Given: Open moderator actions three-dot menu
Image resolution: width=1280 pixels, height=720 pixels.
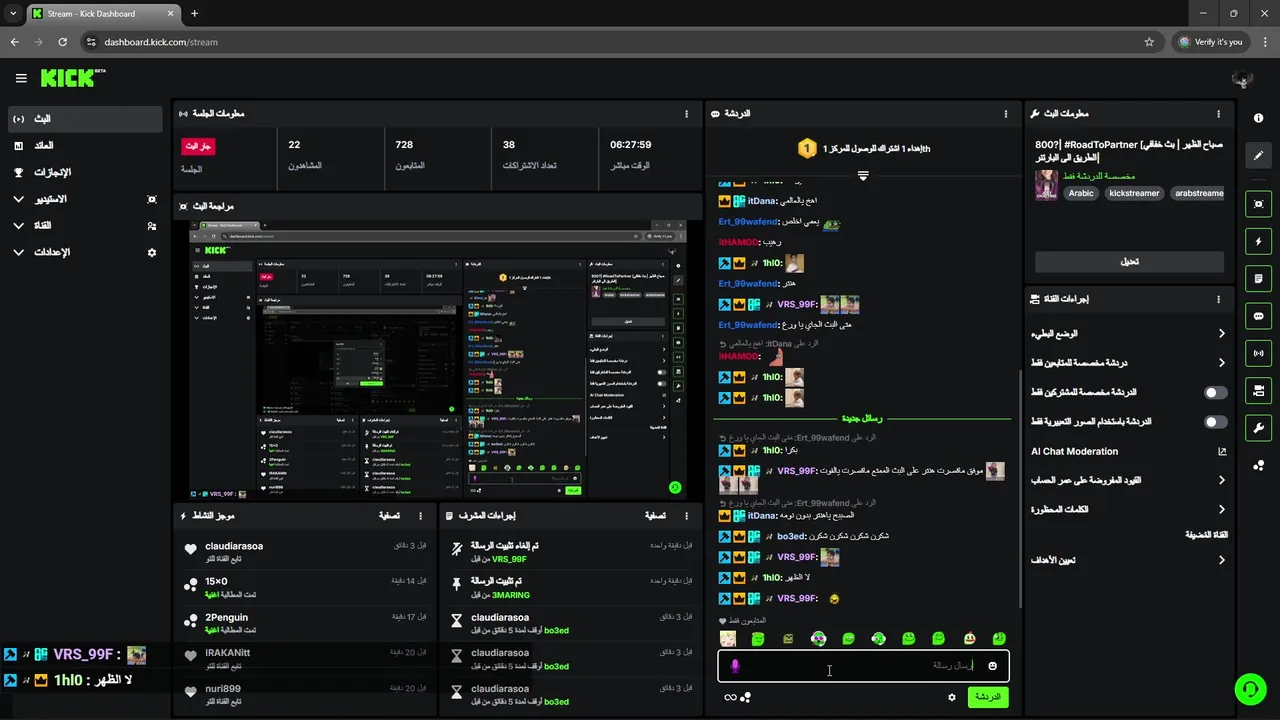Looking at the screenshot, I should [686, 516].
